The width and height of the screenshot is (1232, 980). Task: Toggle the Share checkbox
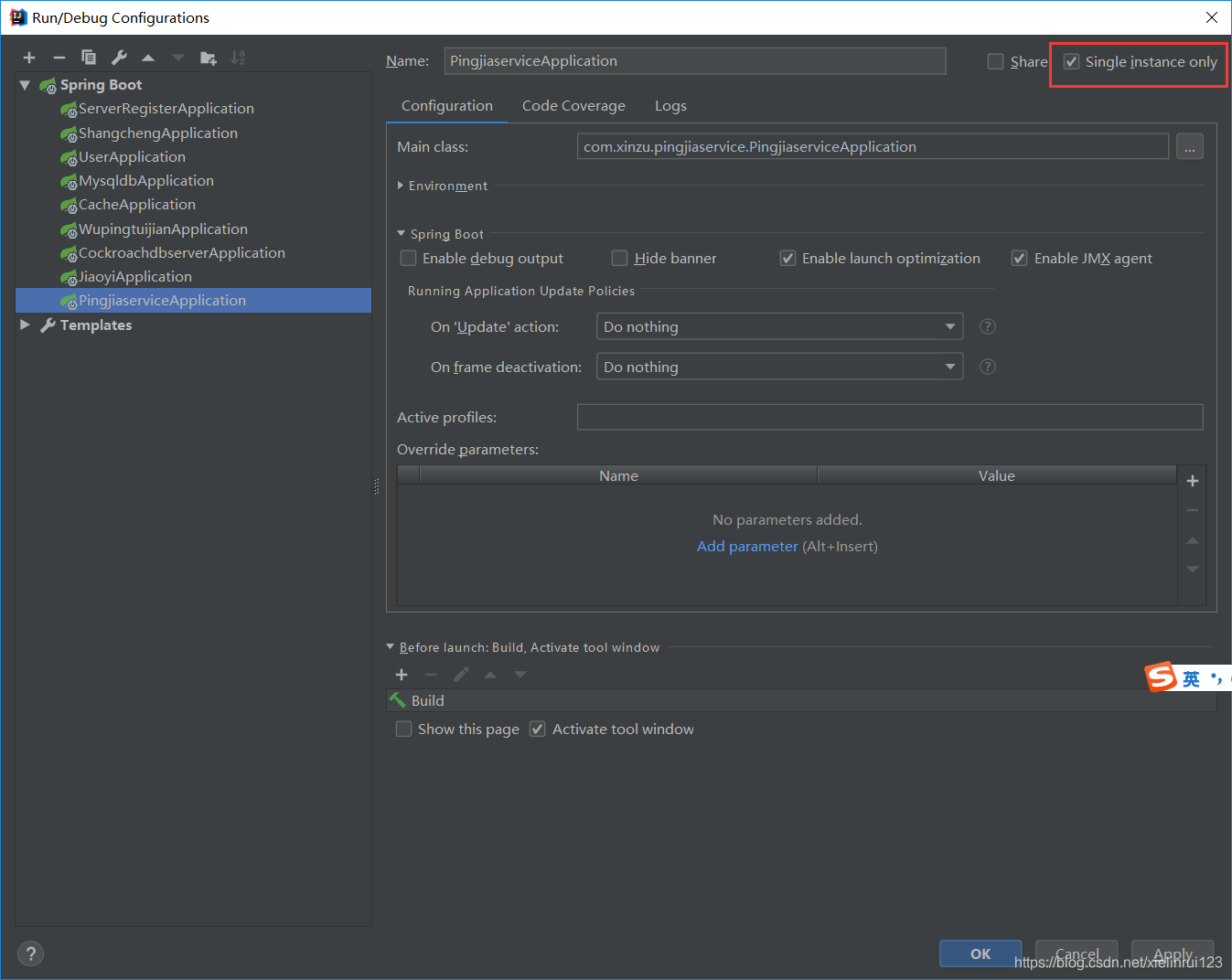[x=995, y=61]
